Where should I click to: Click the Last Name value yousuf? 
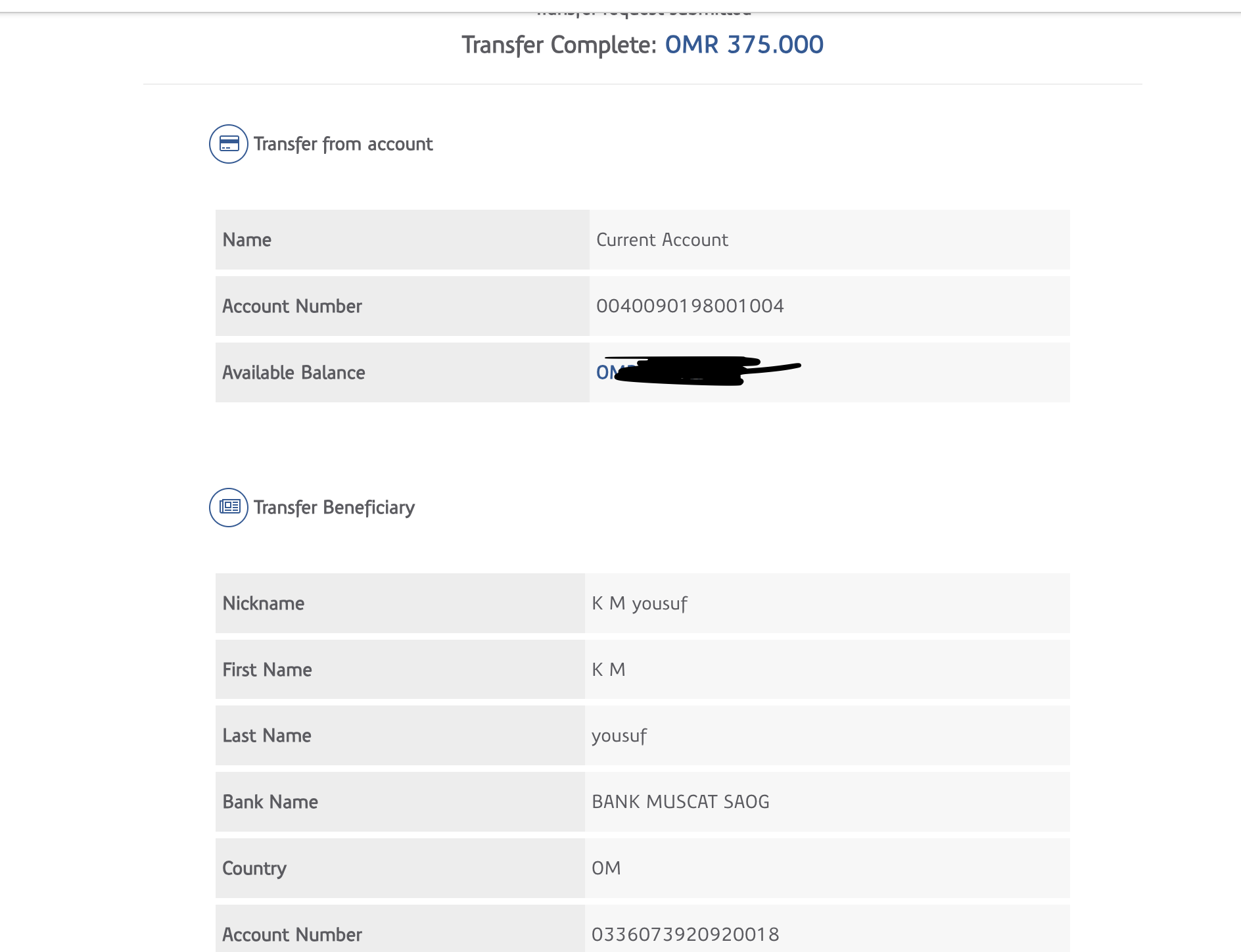click(619, 736)
